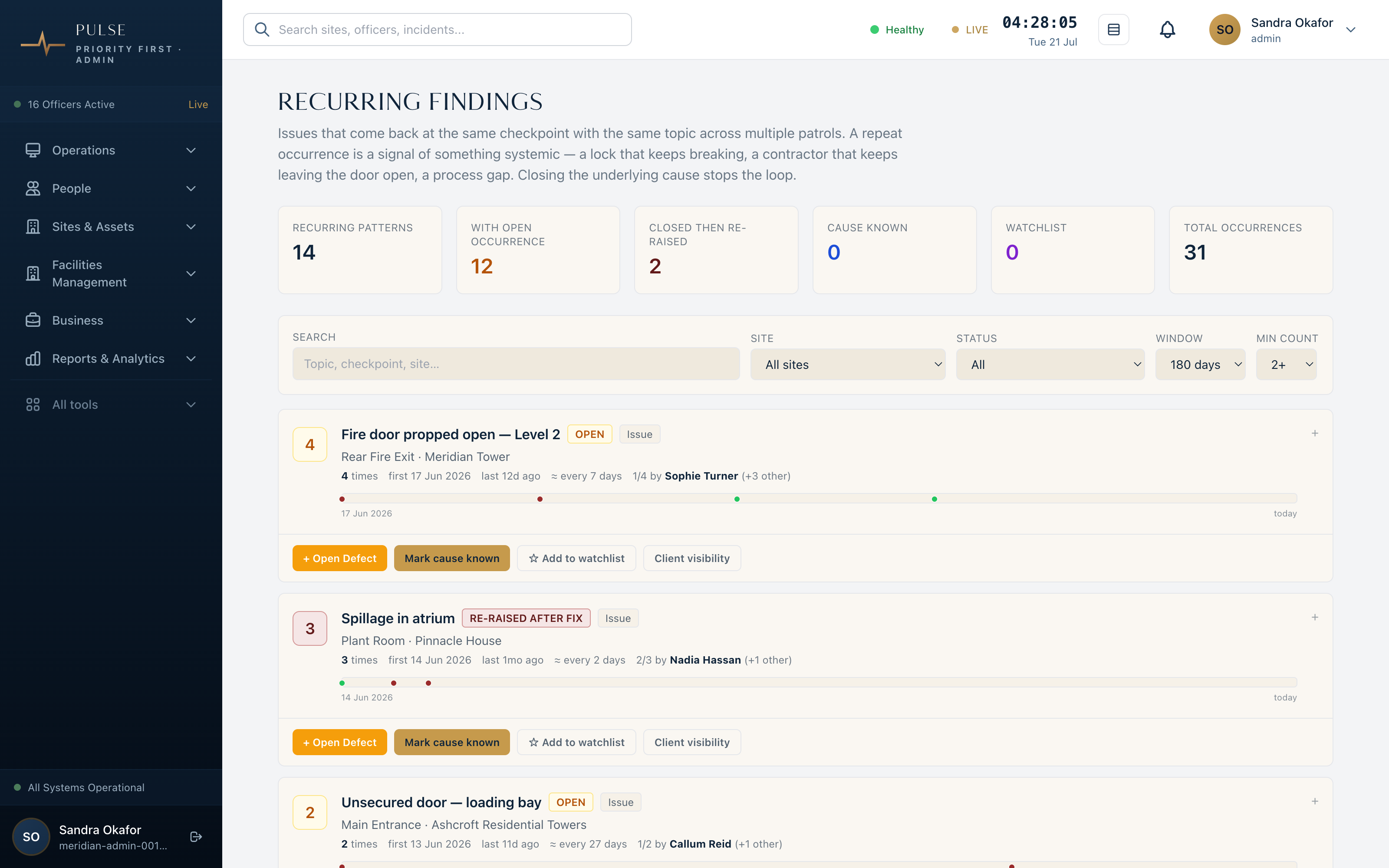Focus the global search field
This screenshot has width=1389, height=868.
(438, 29)
